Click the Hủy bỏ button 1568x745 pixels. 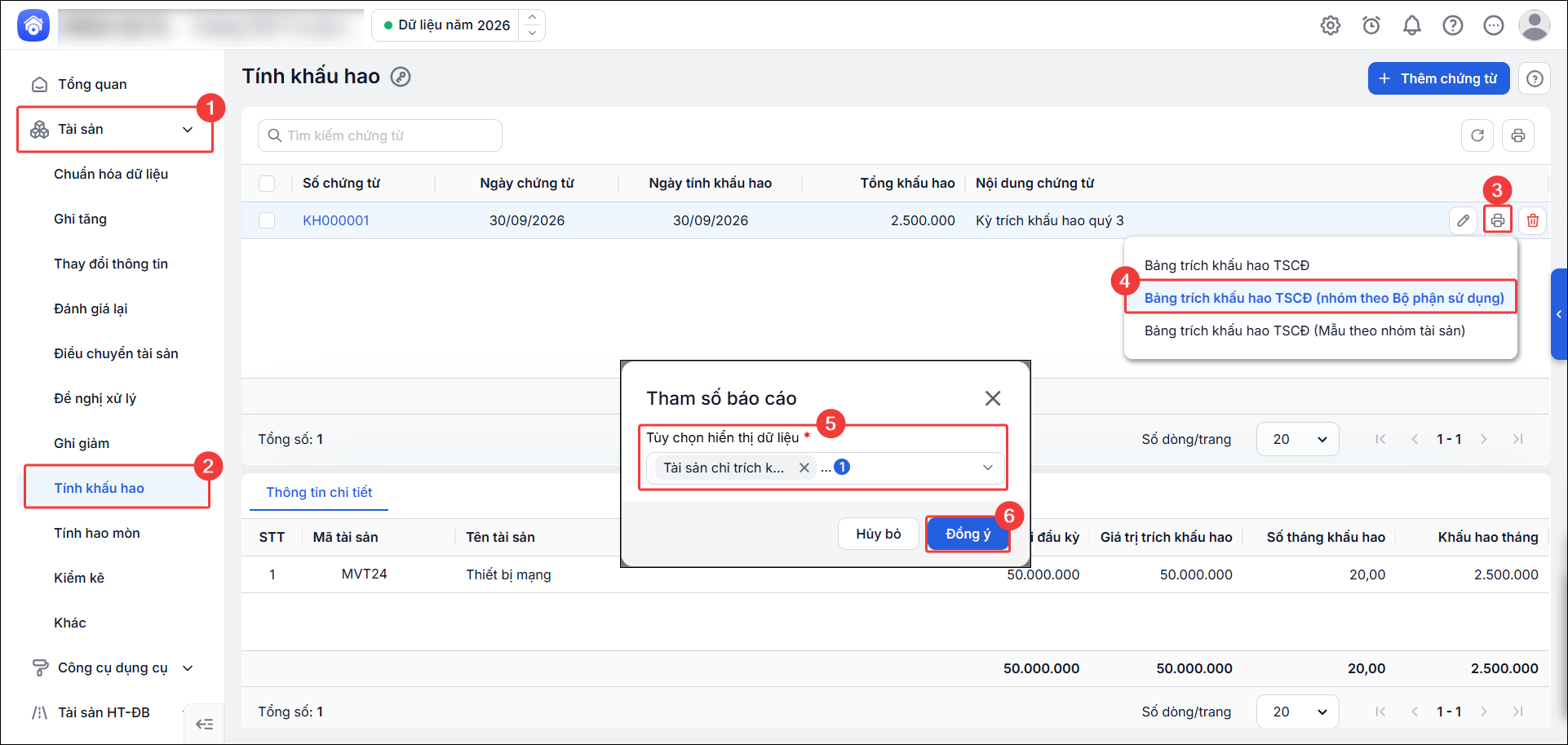pyautogui.click(x=879, y=534)
